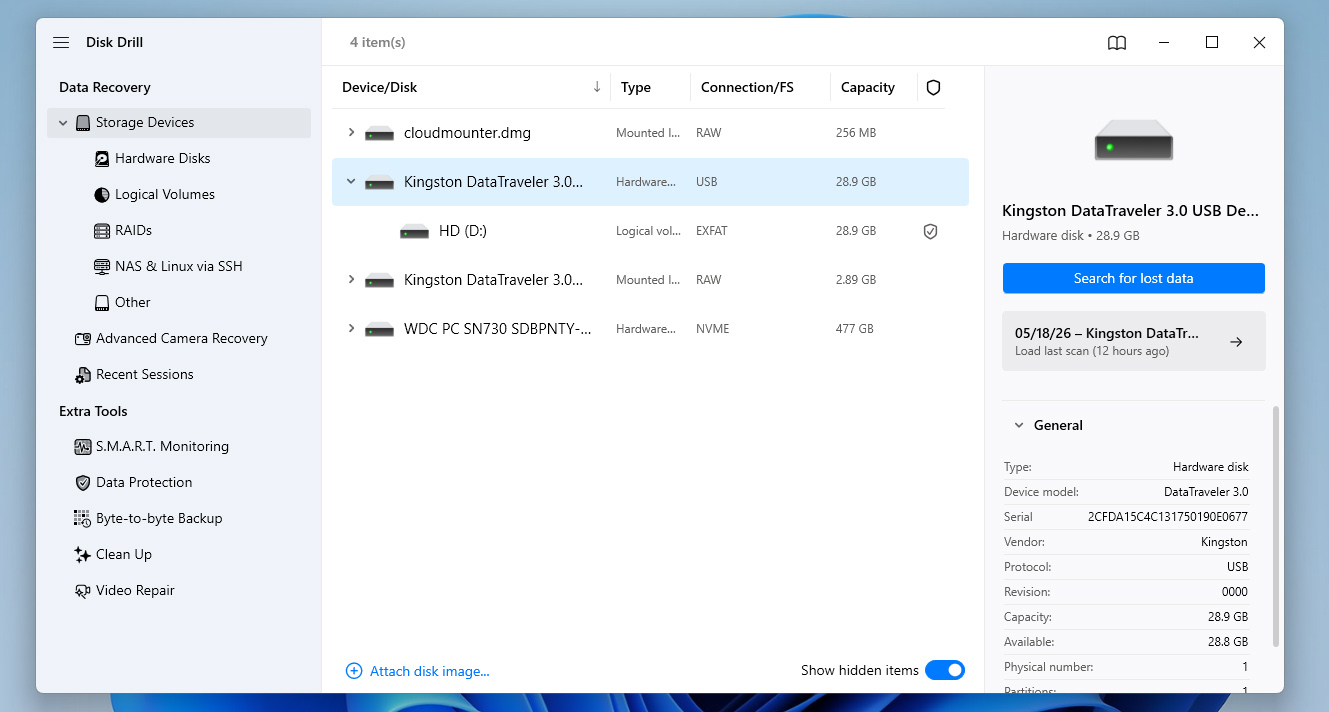Image resolution: width=1329 pixels, height=712 pixels.
Task: Click the Clean Up sparkle icon
Action: pyautogui.click(x=83, y=555)
